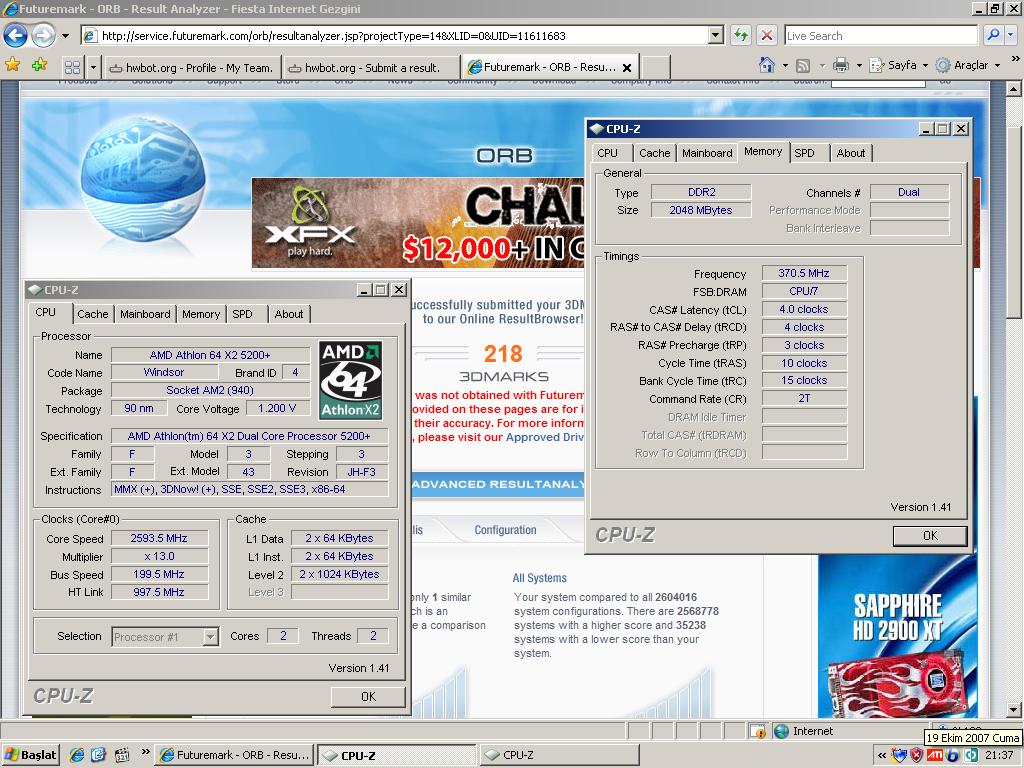Viewport: 1024px width, 768px height.
Task: Open Favorites Center star icon
Action: coord(12,65)
